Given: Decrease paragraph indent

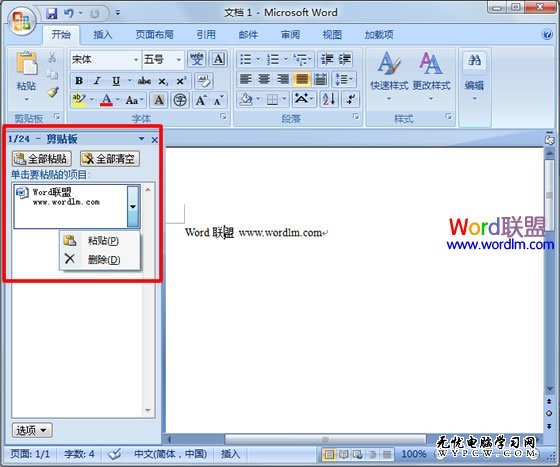Looking at the screenshot, I should click(x=327, y=59).
